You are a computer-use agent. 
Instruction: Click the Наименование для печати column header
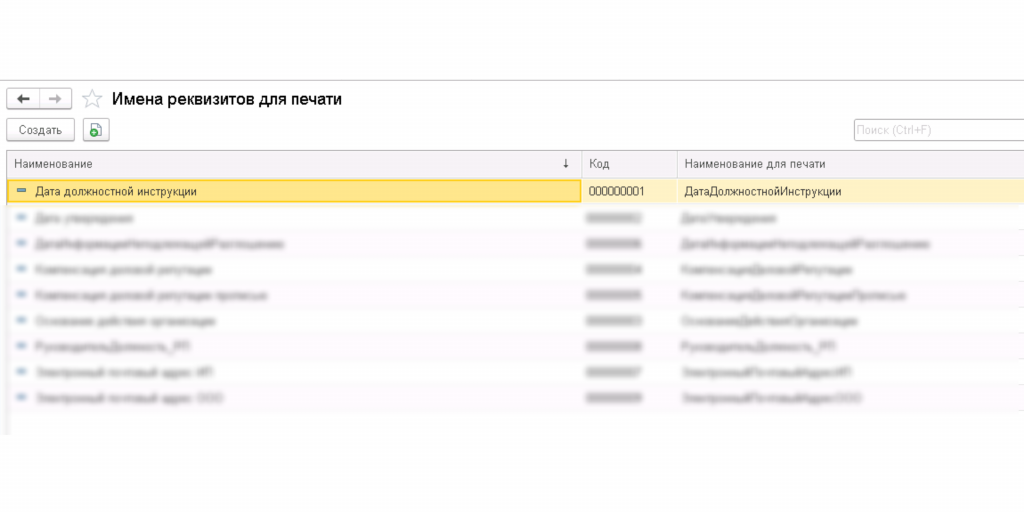pos(754,164)
